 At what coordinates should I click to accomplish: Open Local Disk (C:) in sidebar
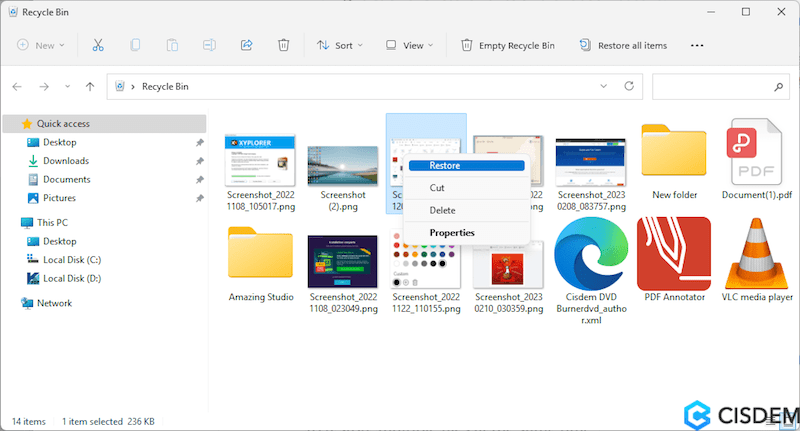pyautogui.click(x=72, y=260)
